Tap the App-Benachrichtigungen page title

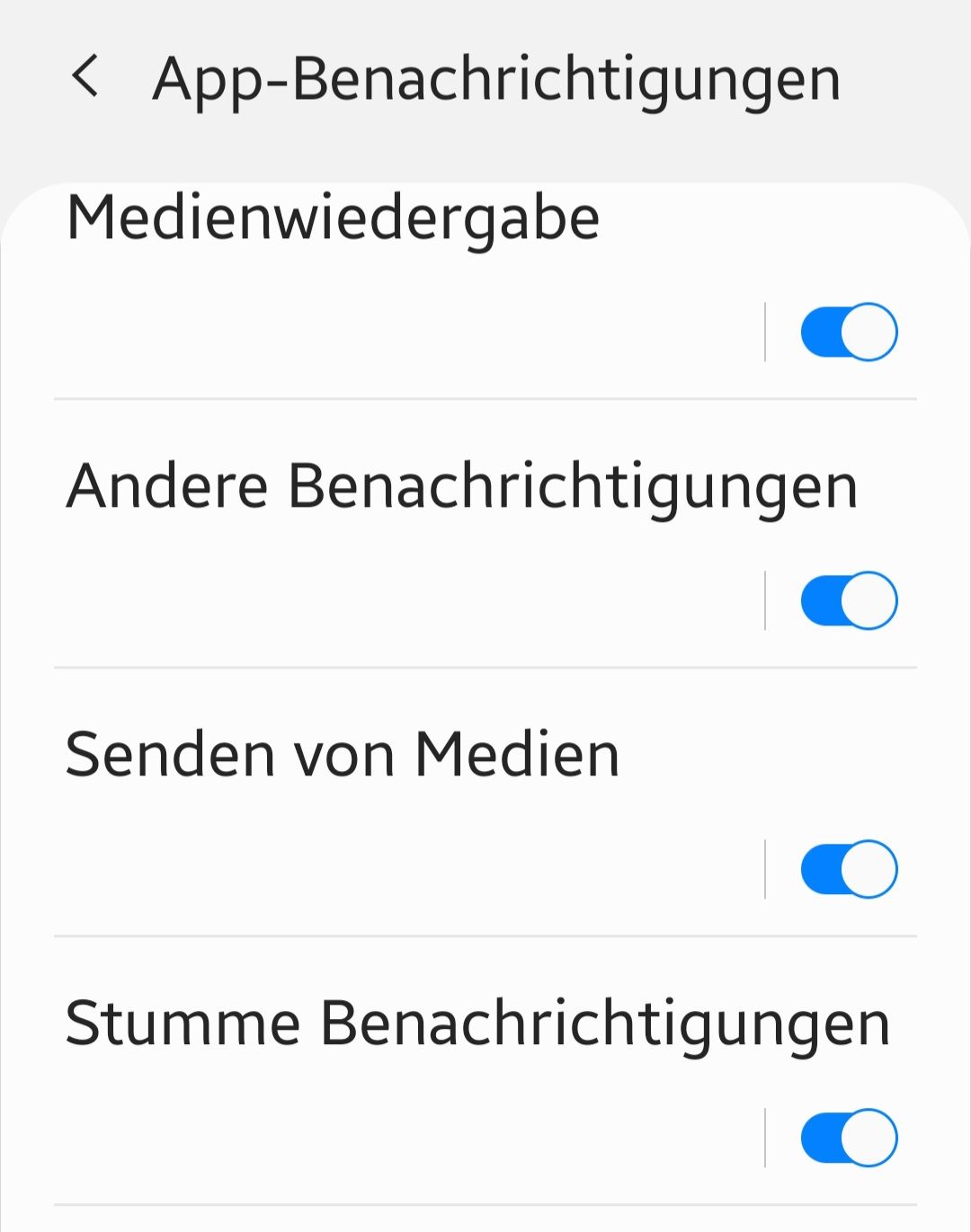tap(496, 79)
